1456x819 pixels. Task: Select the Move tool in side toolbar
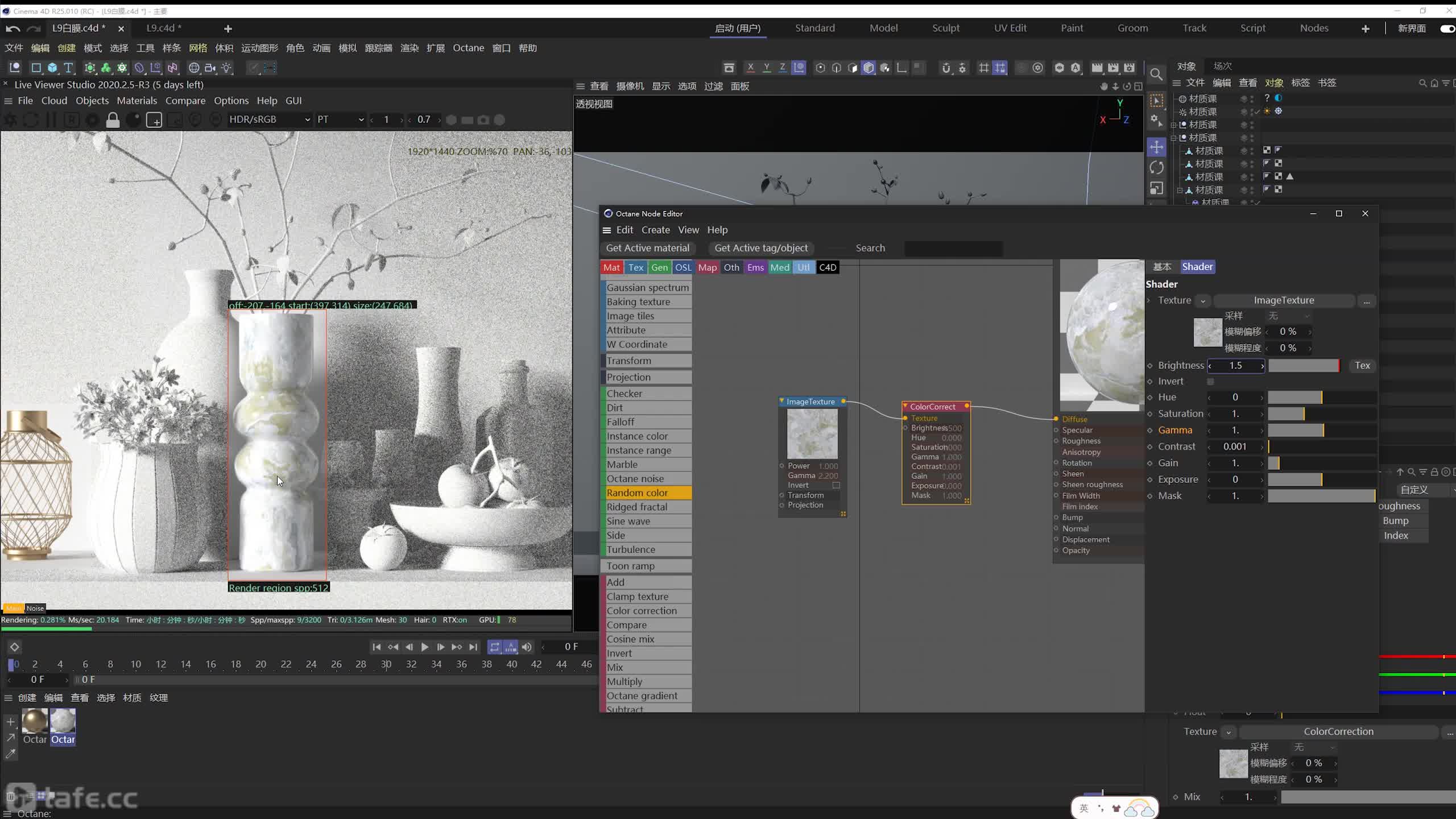[x=1156, y=147]
